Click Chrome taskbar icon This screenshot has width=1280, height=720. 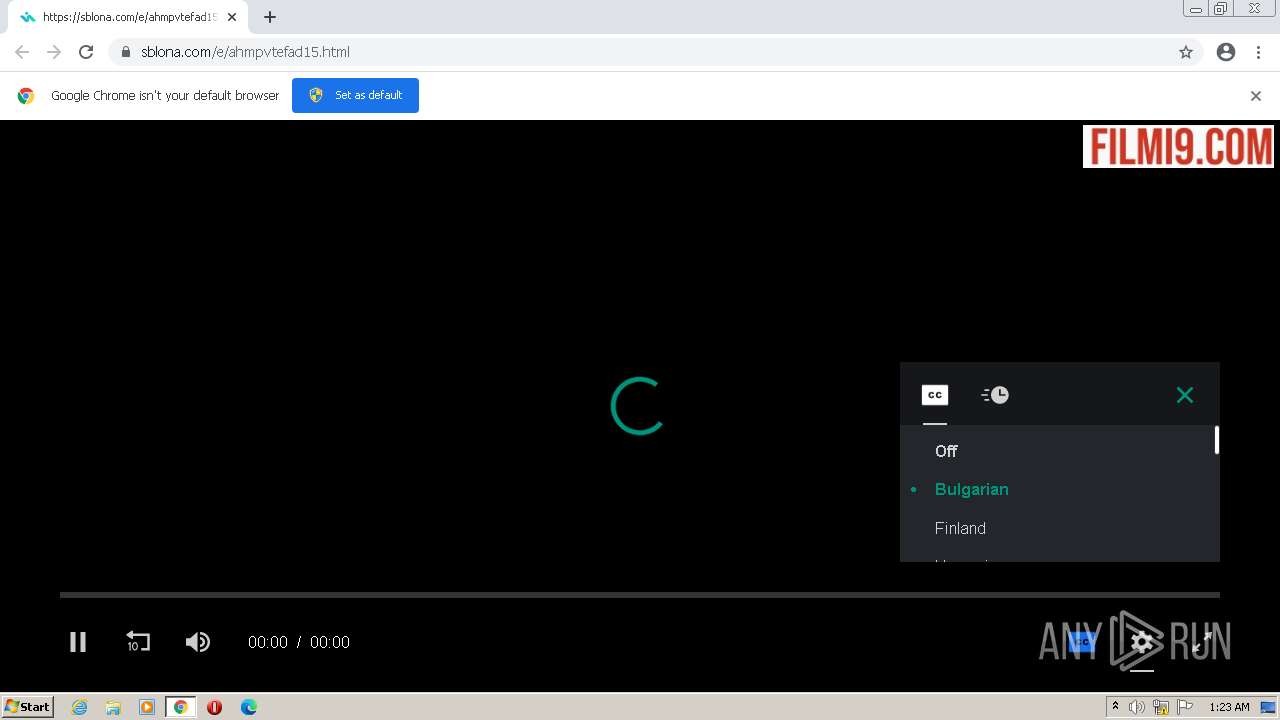(181, 707)
